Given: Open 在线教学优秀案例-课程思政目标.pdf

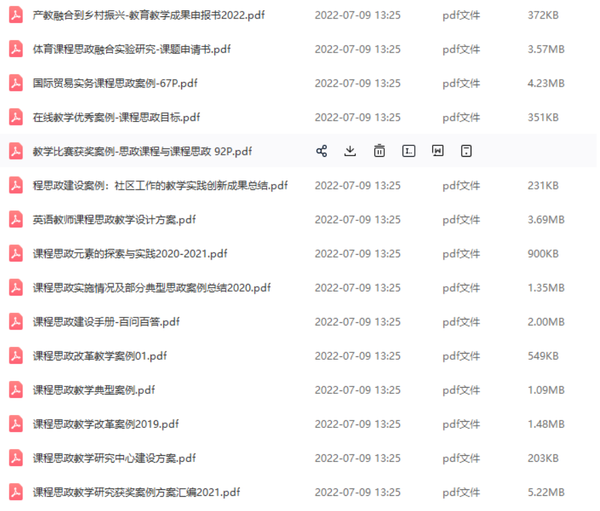Looking at the screenshot, I should pos(116,117).
